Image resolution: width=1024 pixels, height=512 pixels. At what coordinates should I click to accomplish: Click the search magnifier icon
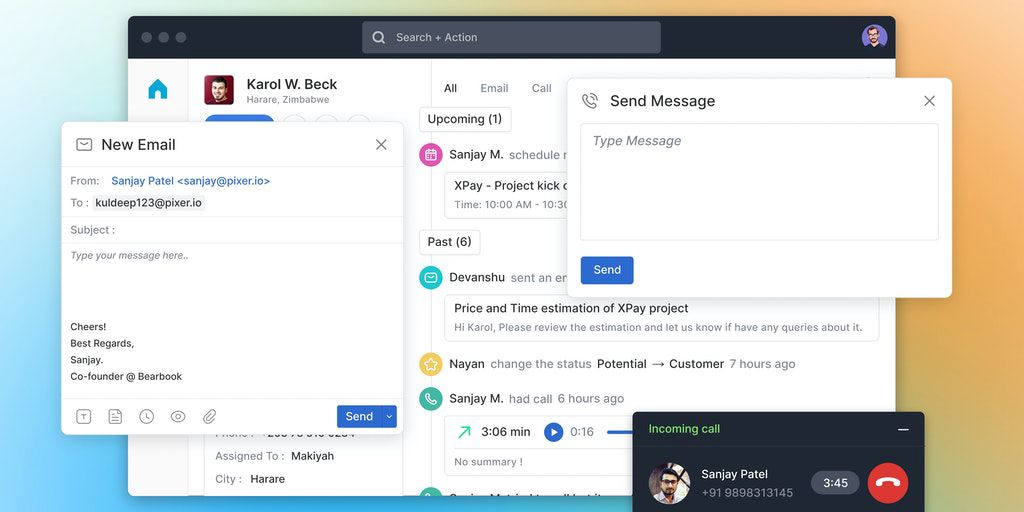[x=379, y=37]
